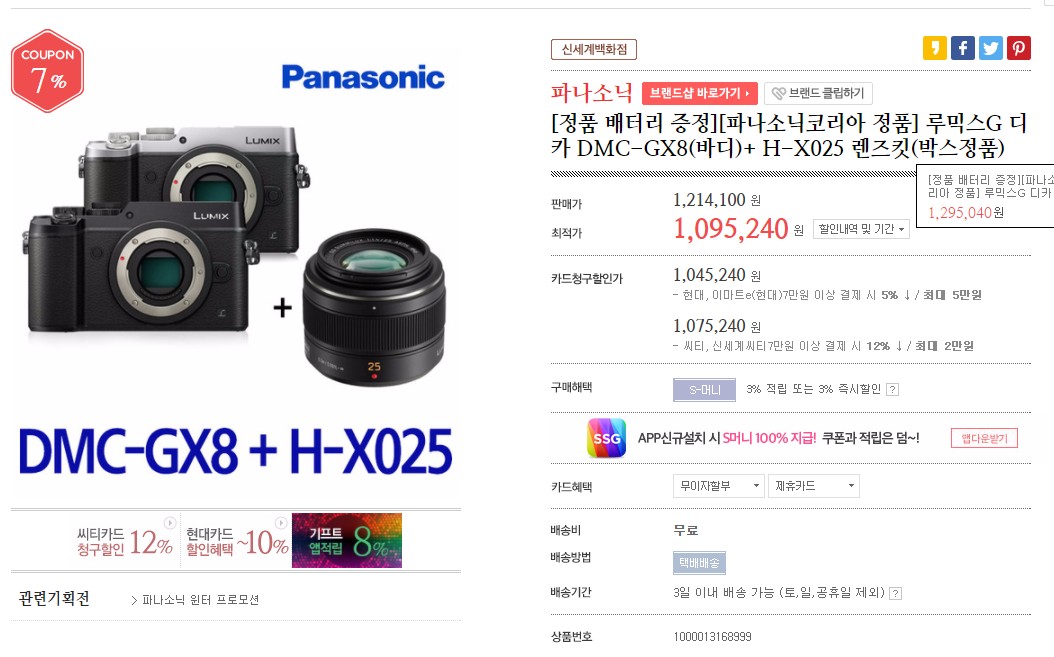Share product via KakaoTalk yellow icon

pos(934,48)
